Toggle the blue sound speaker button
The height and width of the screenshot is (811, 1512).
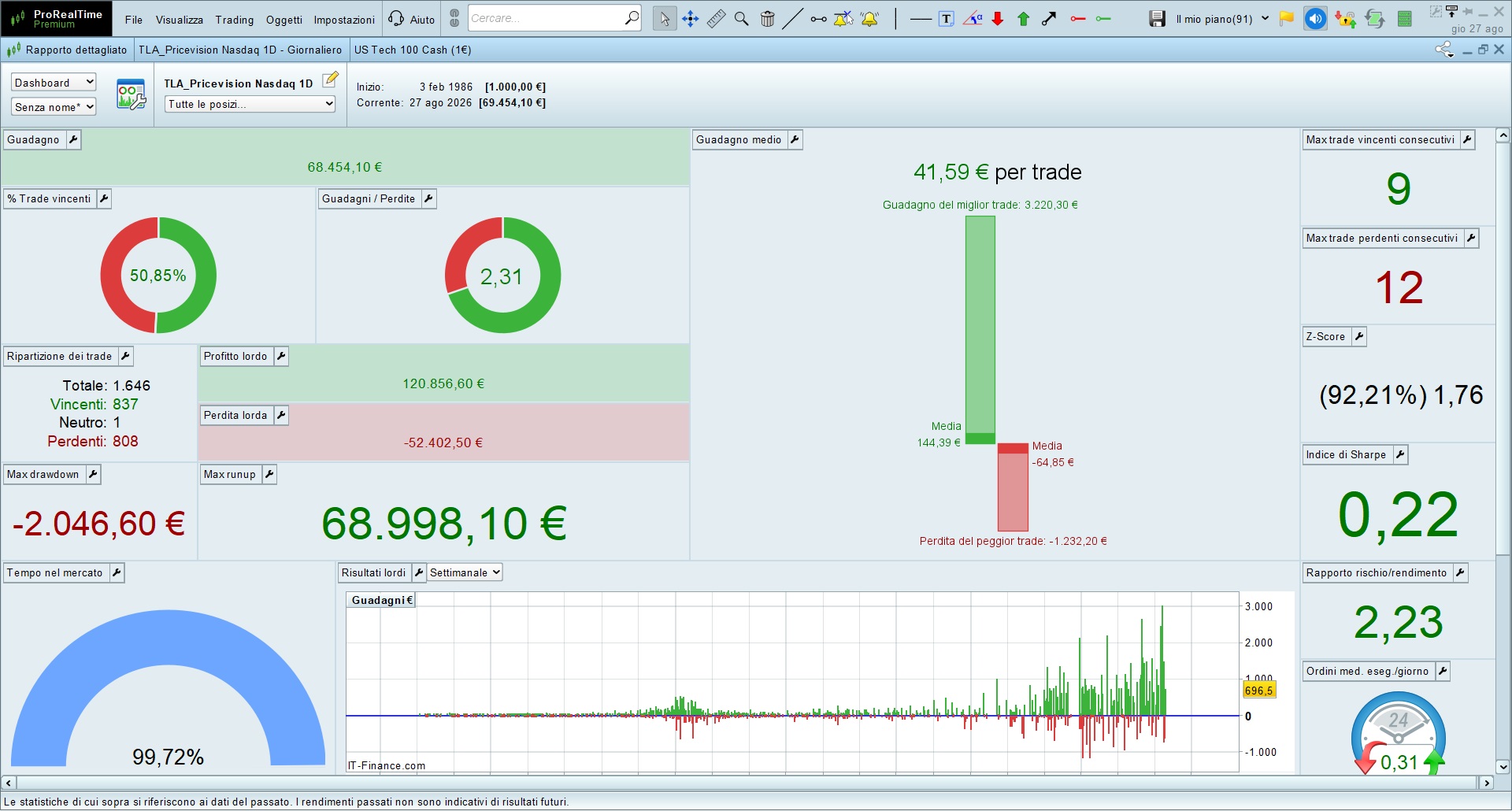[1315, 19]
